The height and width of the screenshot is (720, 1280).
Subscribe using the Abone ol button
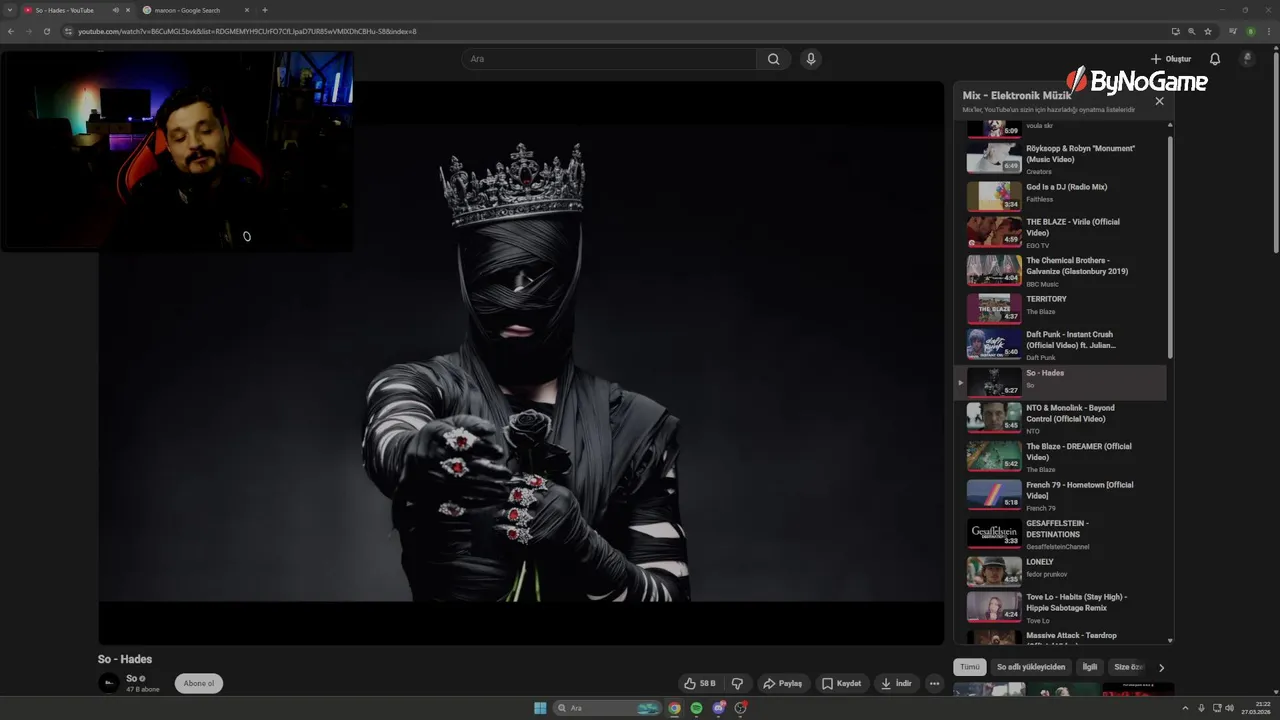point(199,684)
